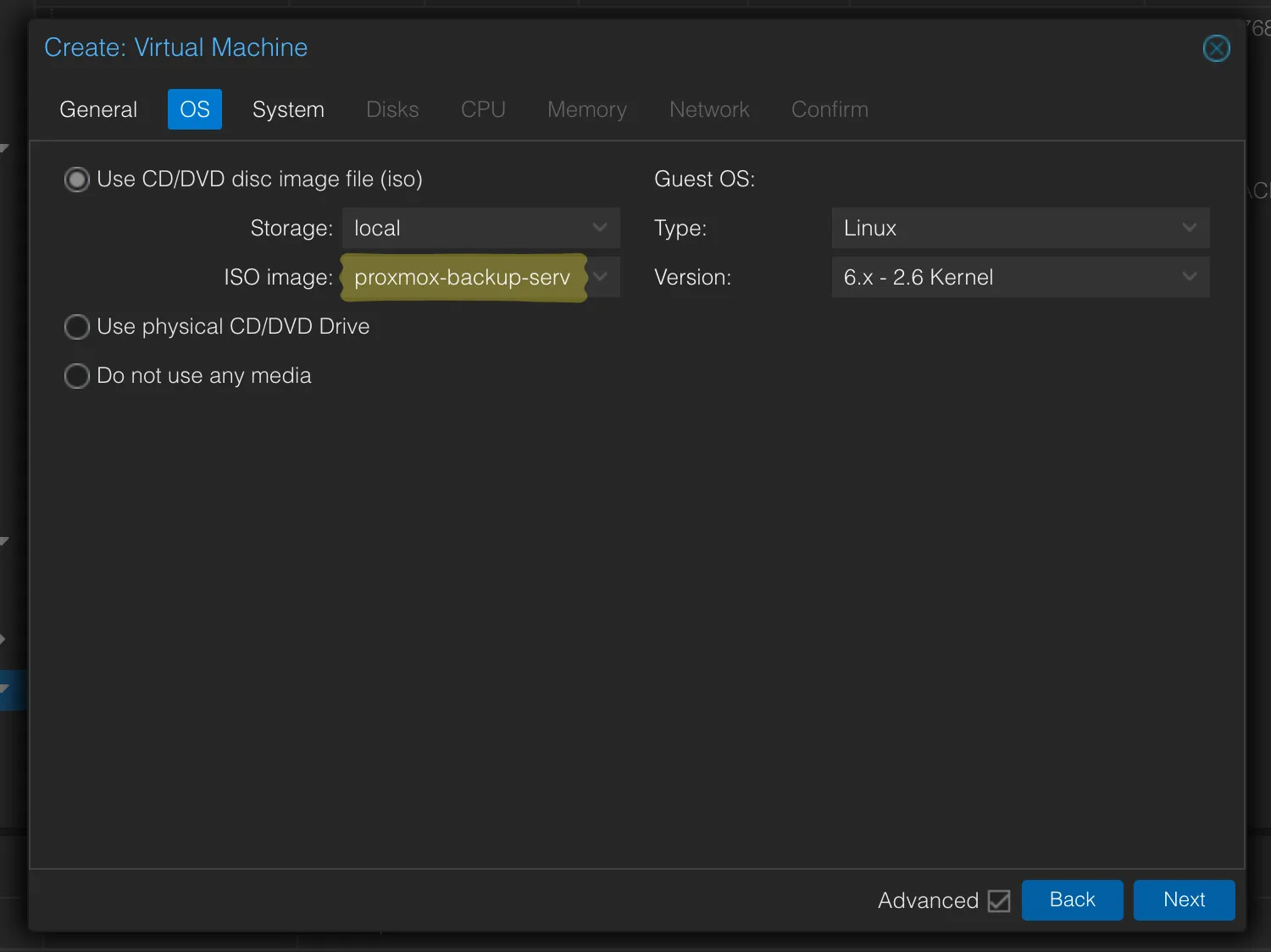Image resolution: width=1271 pixels, height=952 pixels.
Task: Select Use physical CD/DVD Drive option
Action: [77, 327]
